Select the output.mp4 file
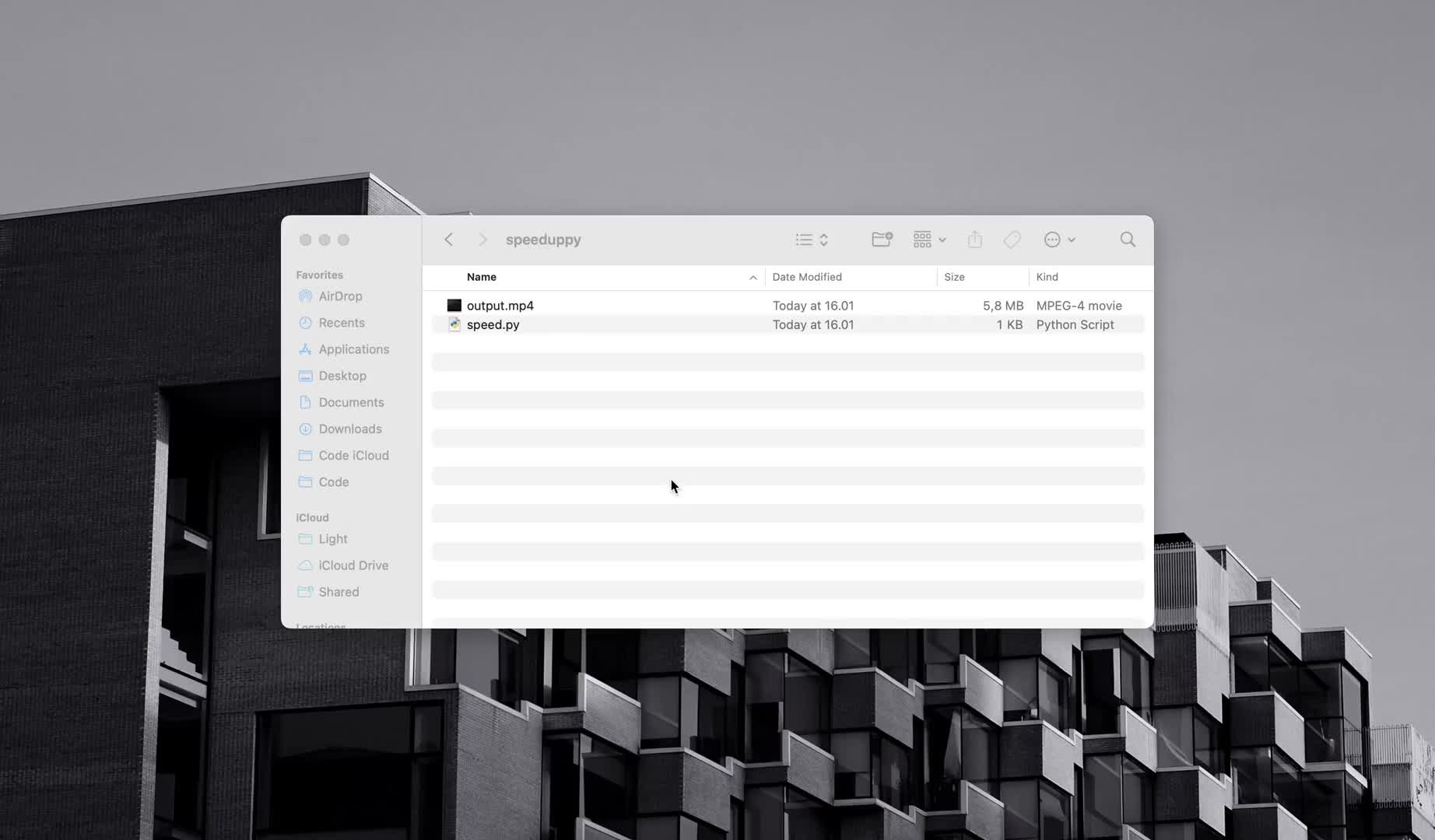The width and height of the screenshot is (1435, 840). point(788,306)
